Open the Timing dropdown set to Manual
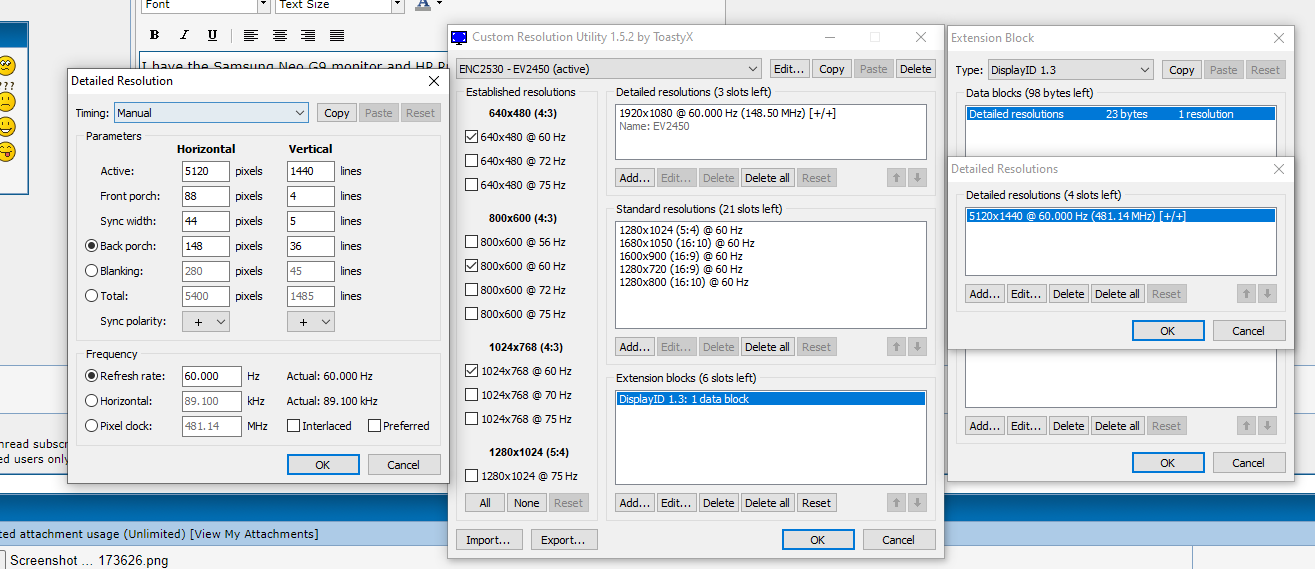 [211, 113]
